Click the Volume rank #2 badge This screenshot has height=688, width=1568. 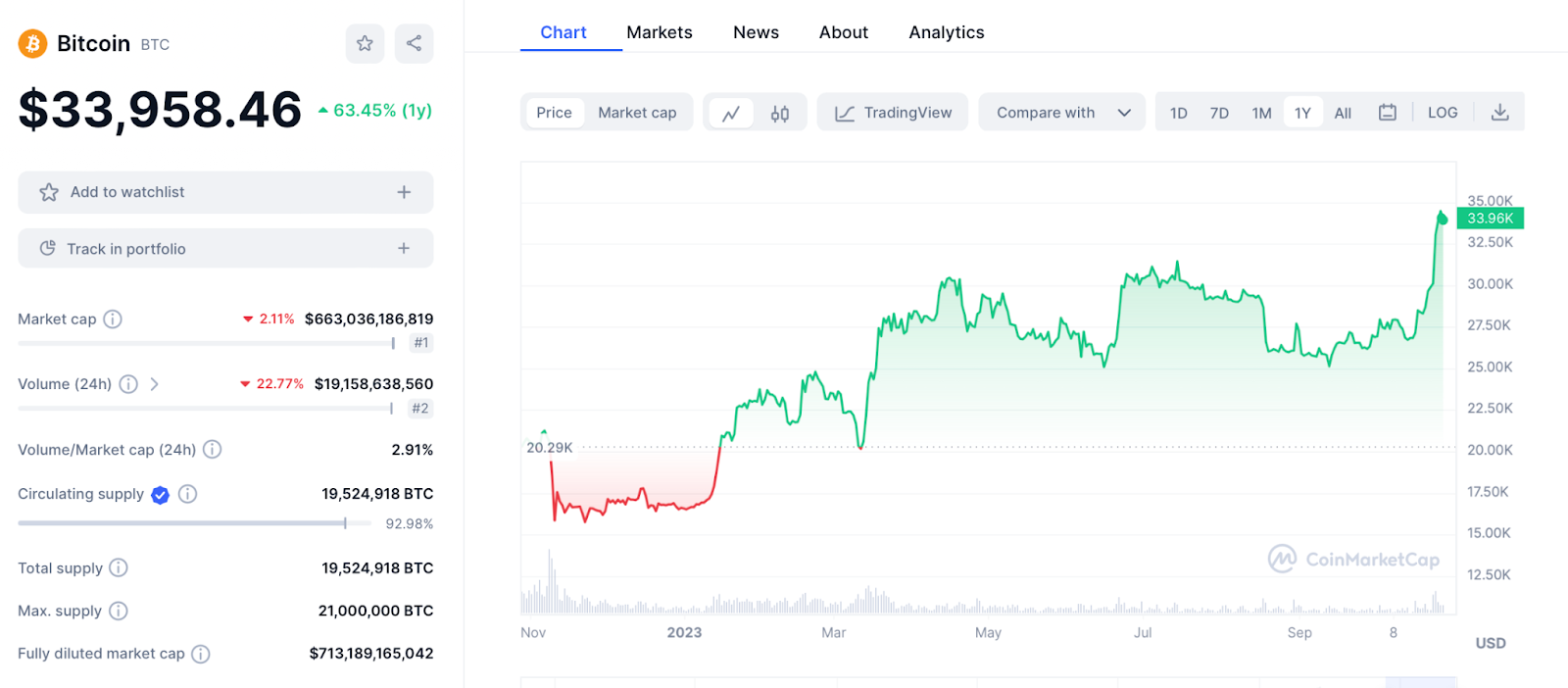[x=420, y=409]
